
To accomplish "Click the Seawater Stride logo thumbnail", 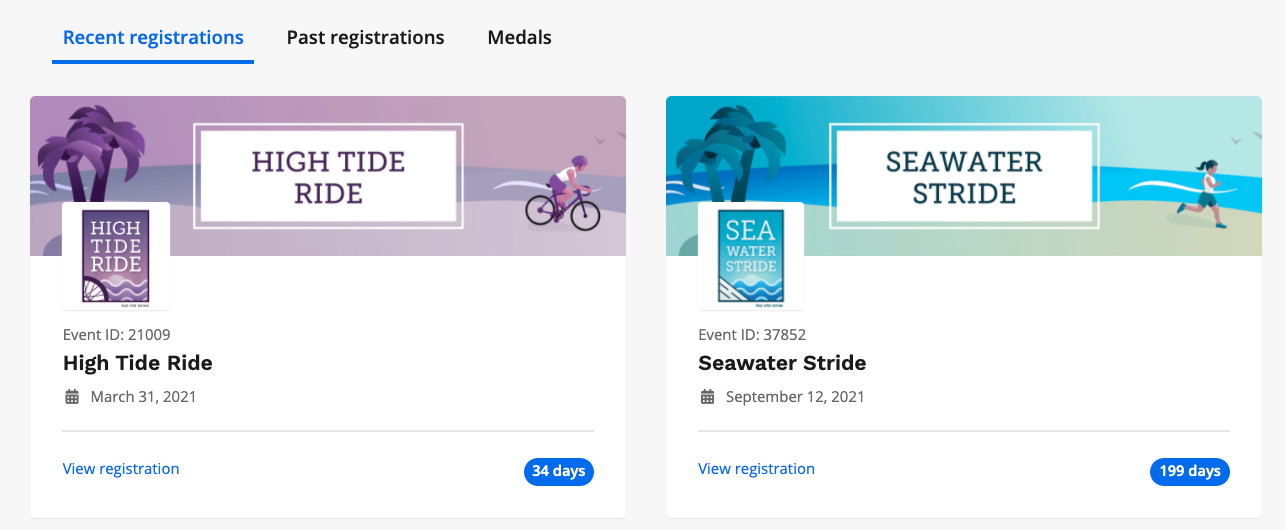I will (x=751, y=256).
